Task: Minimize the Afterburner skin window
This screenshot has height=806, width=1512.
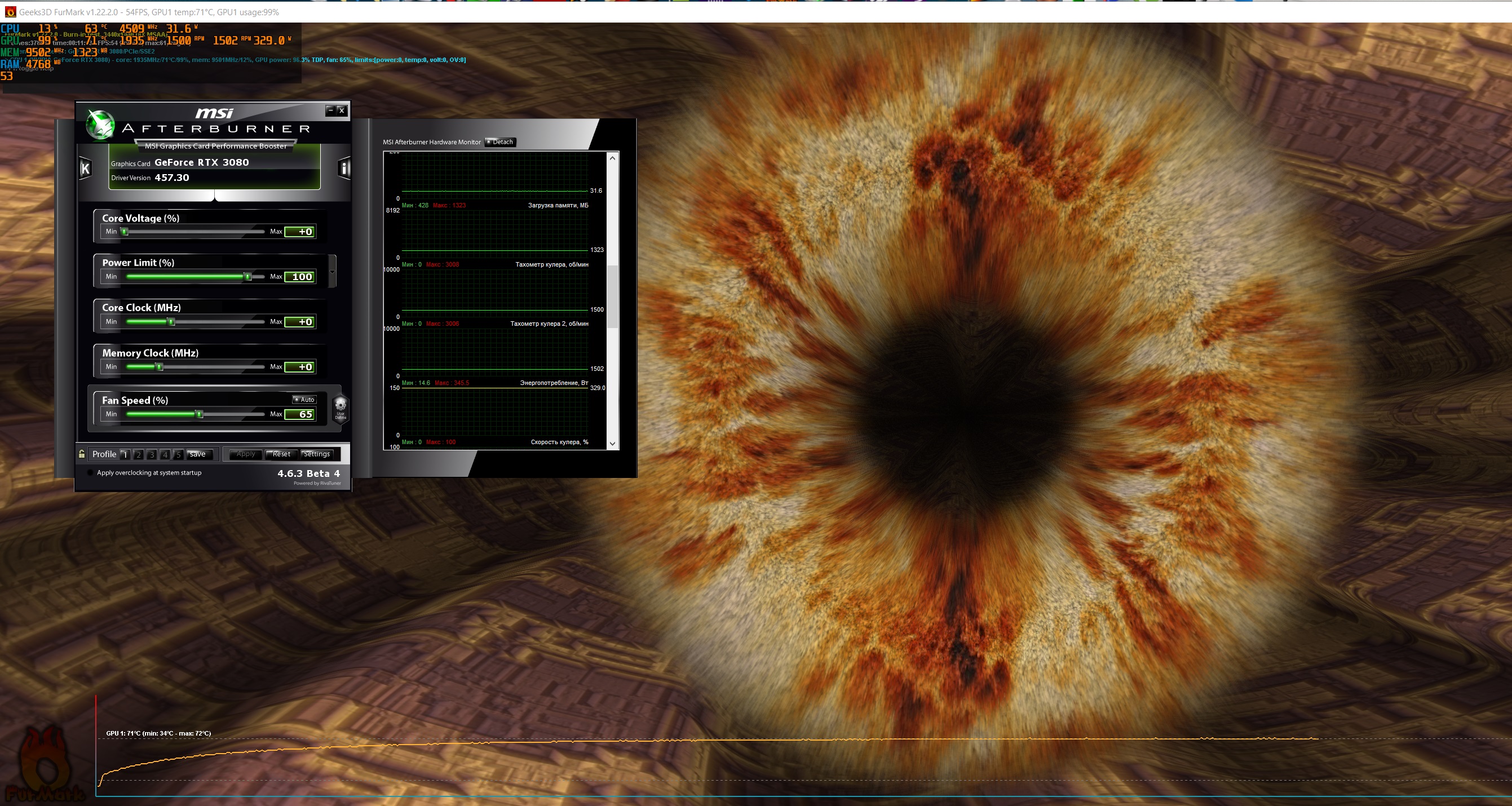Action: point(330,110)
